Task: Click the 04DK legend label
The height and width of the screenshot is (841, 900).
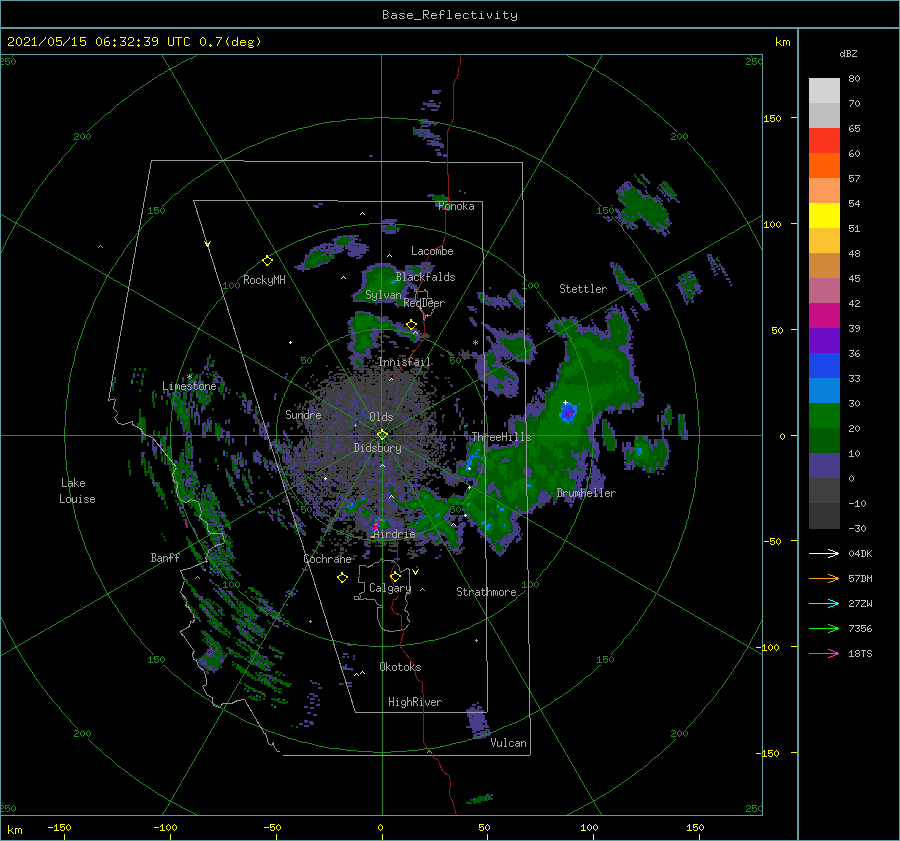Action: (x=860, y=553)
